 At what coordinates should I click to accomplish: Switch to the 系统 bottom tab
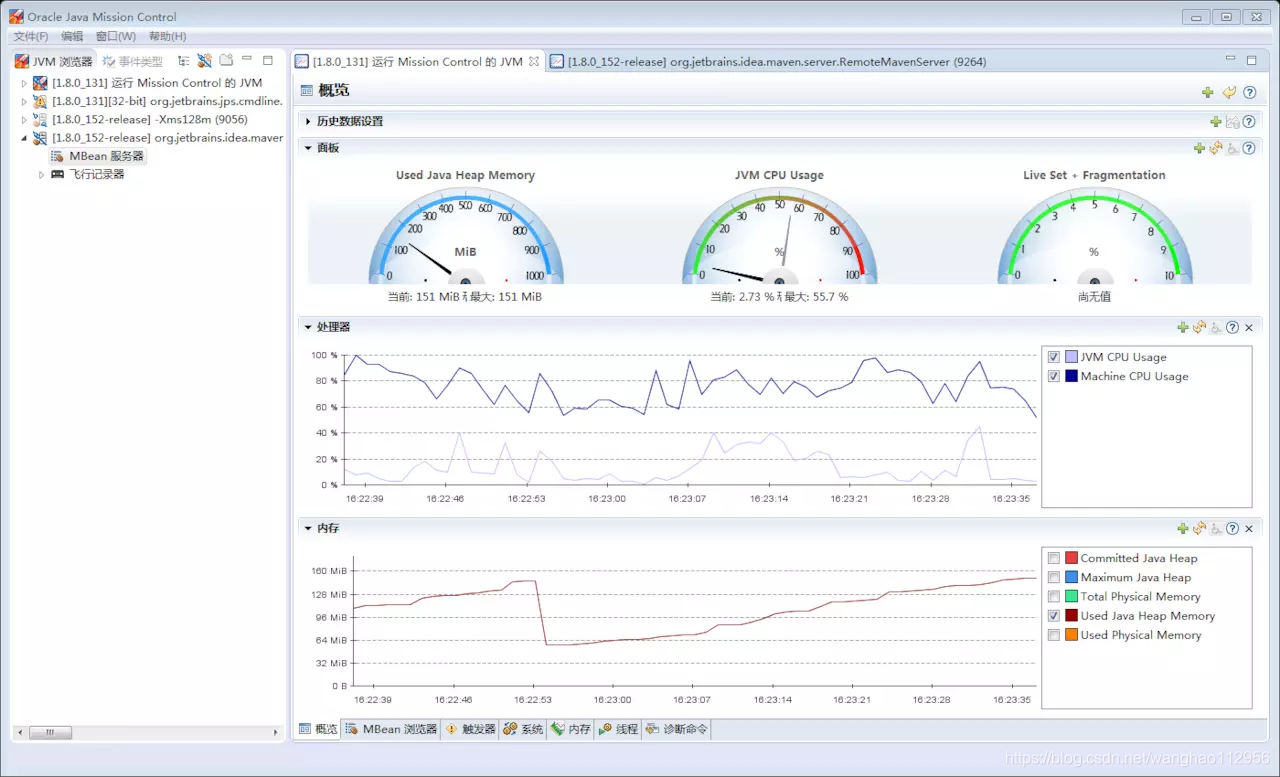click(x=523, y=729)
